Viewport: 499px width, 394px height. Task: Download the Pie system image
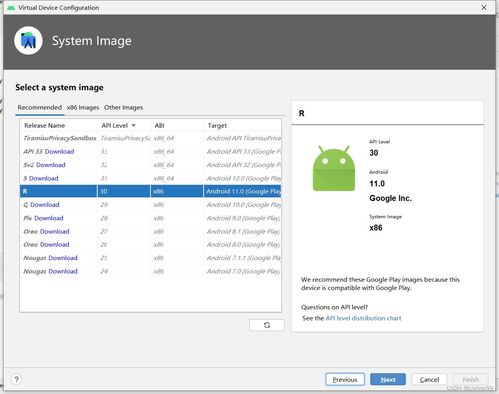pos(49,218)
